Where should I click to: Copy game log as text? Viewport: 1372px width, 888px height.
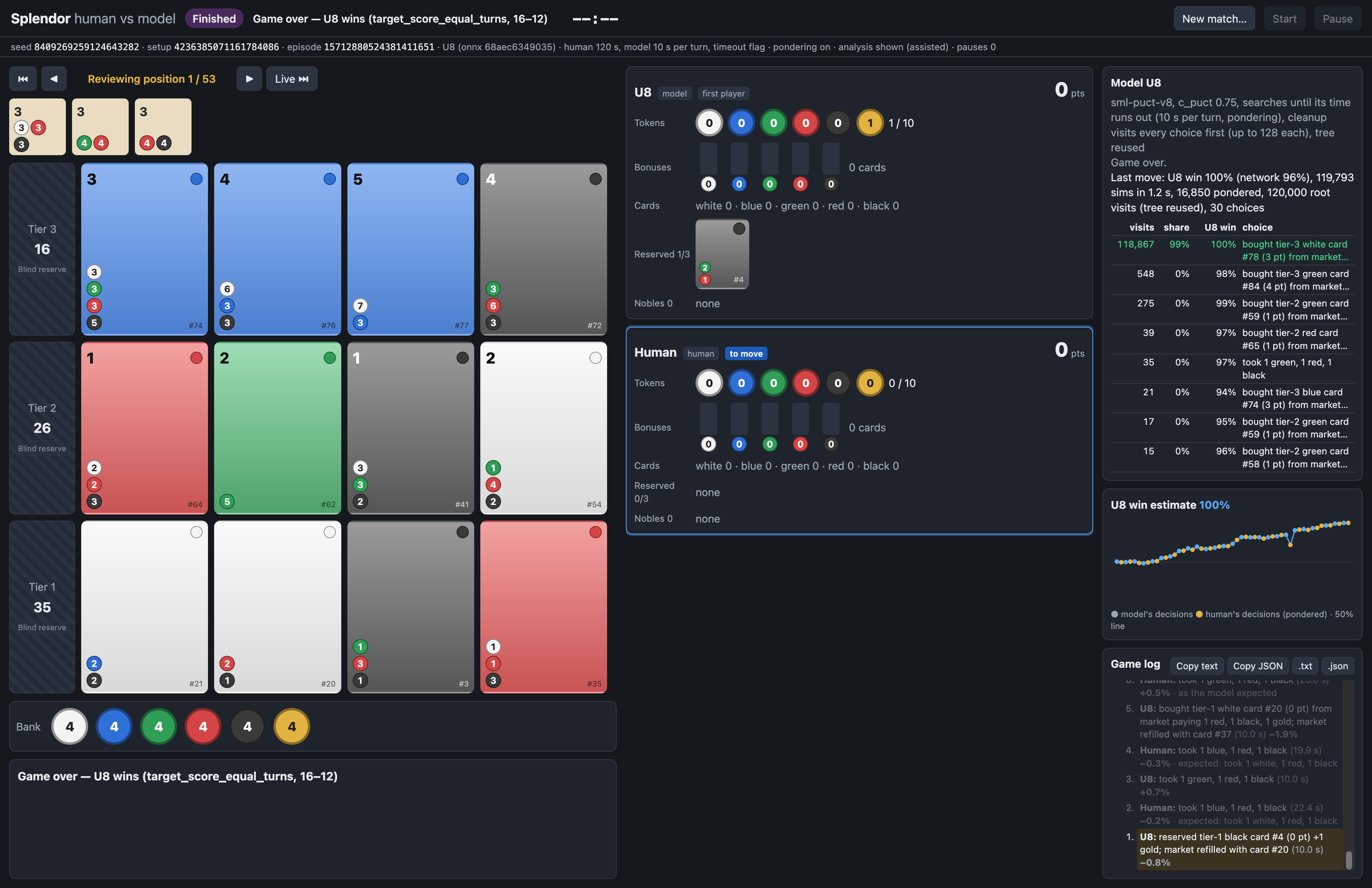click(x=1197, y=666)
